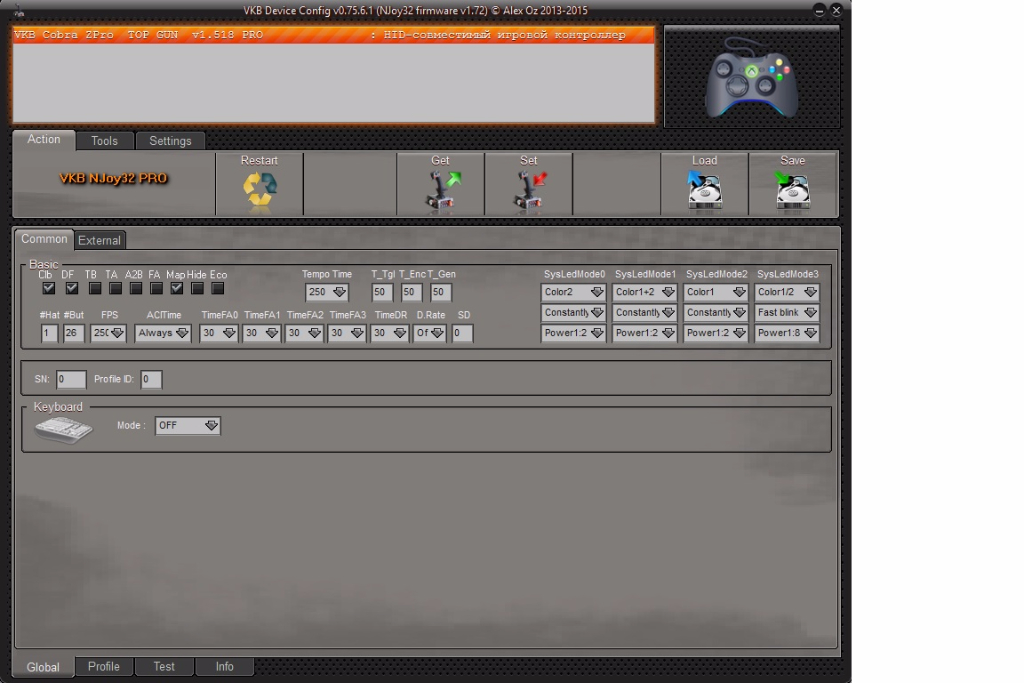This screenshot has height=683, width=1024.
Task: Enable the TA checkbox
Action: coord(116,288)
